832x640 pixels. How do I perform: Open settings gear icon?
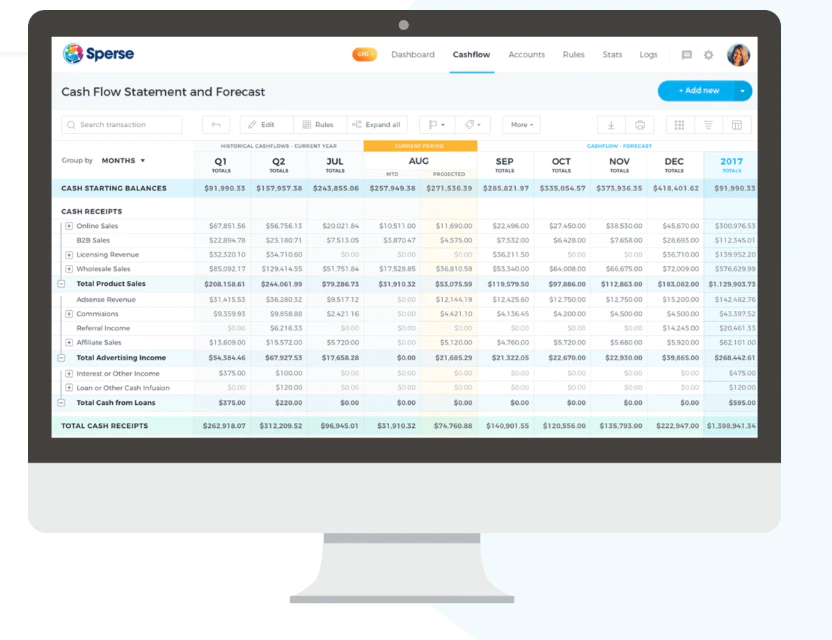click(708, 55)
